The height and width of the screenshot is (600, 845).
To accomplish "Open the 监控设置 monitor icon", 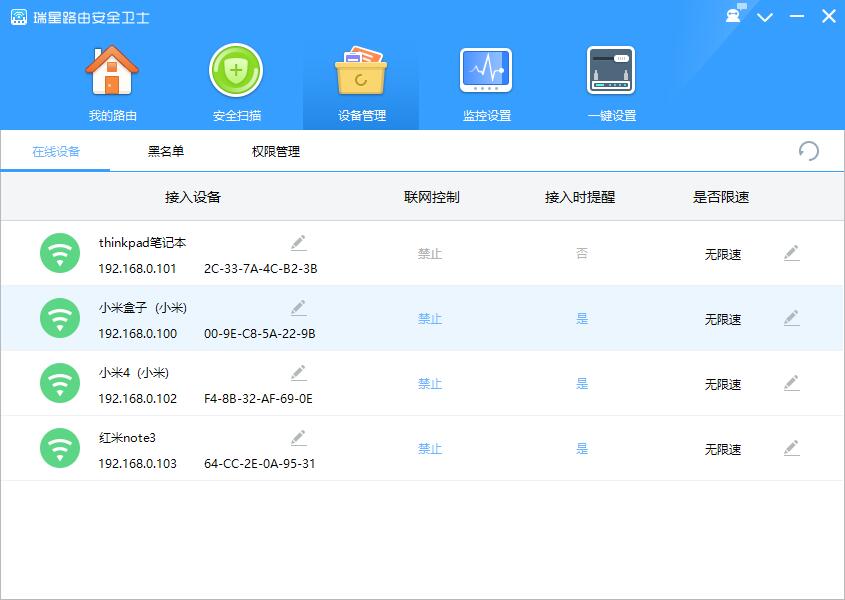I will [x=486, y=71].
